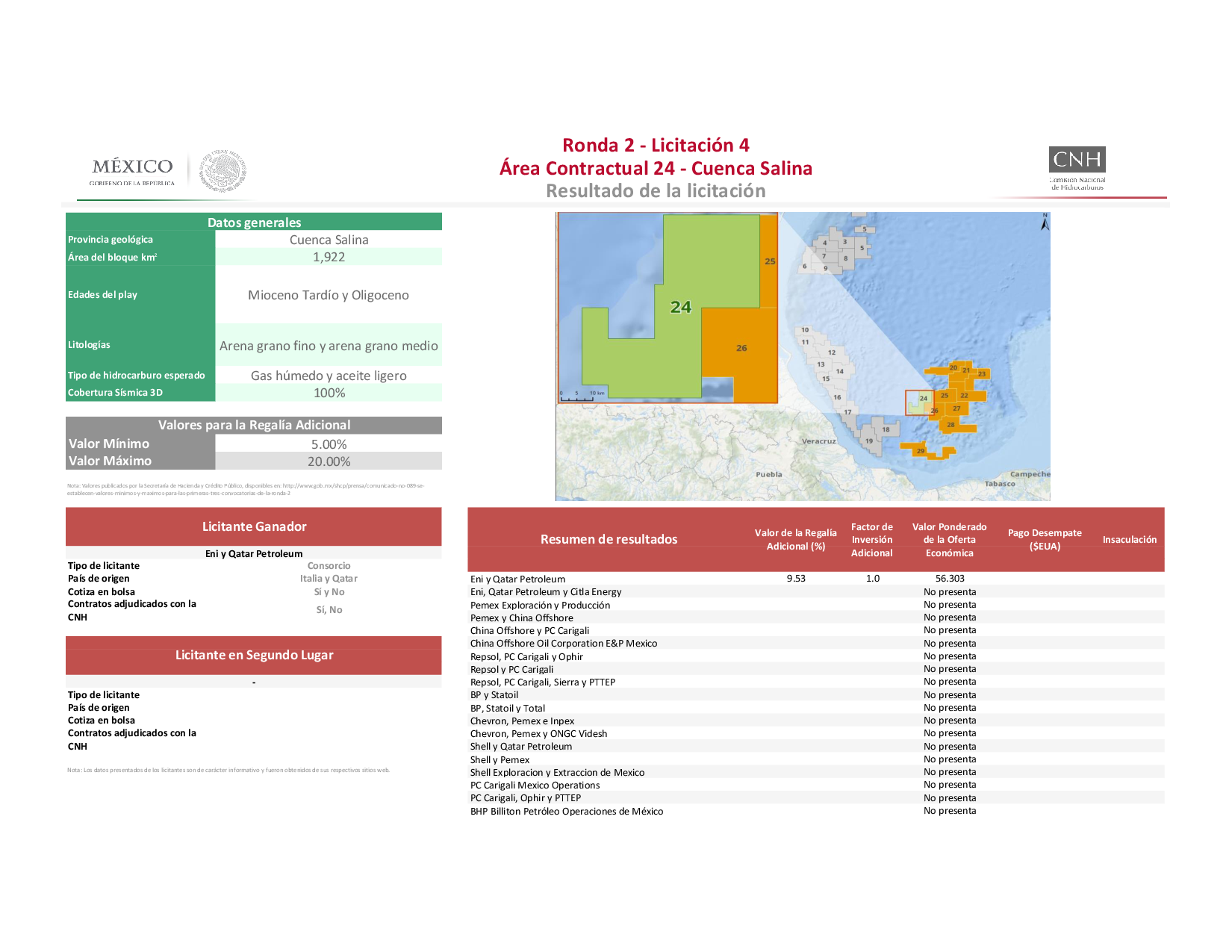Click the 'Cobertura Sísmica 3D' label
This screenshot has height=952, width=1232.
click(115, 393)
